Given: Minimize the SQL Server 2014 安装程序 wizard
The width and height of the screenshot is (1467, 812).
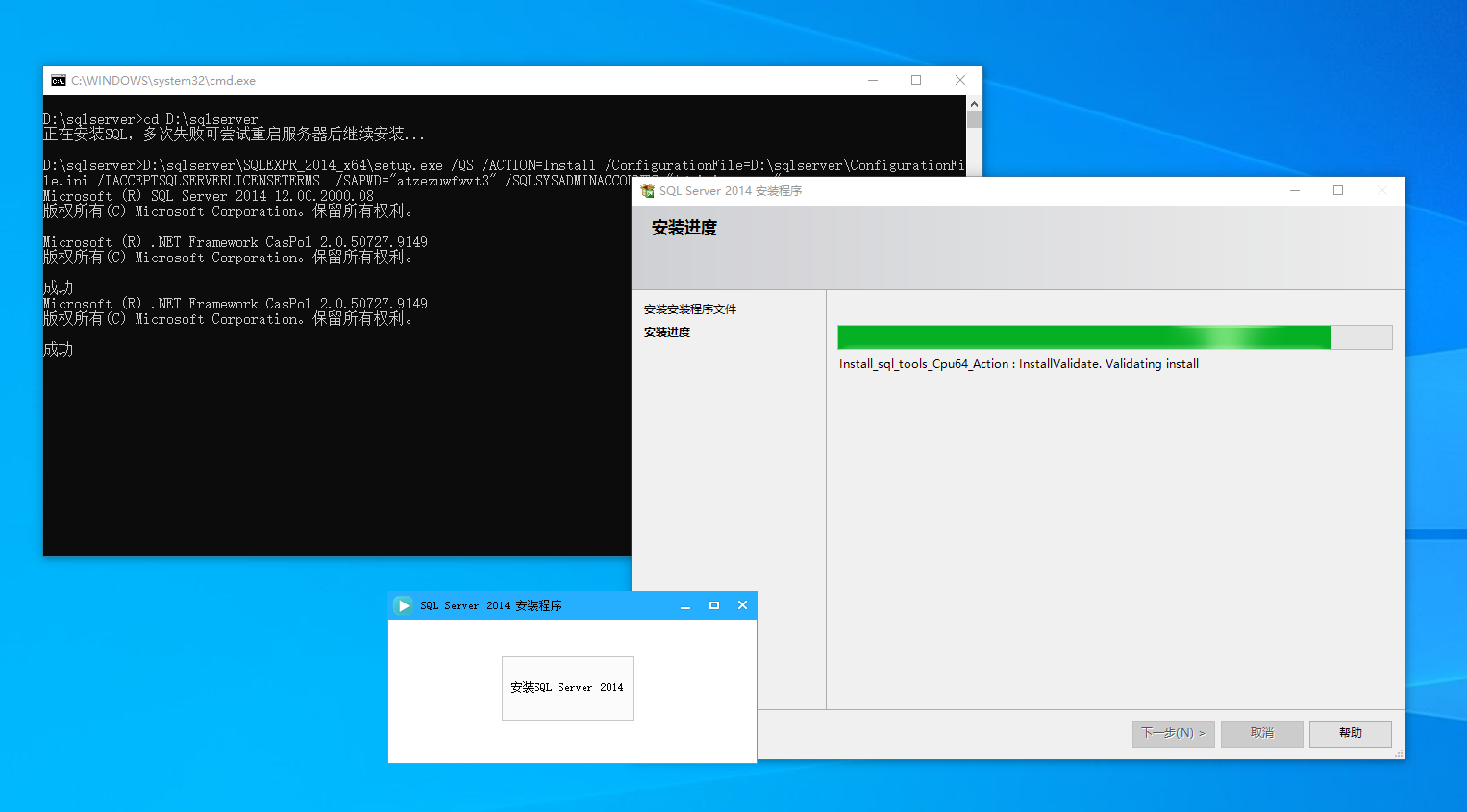Looking at the screenshot, I should pos(1295,191).
